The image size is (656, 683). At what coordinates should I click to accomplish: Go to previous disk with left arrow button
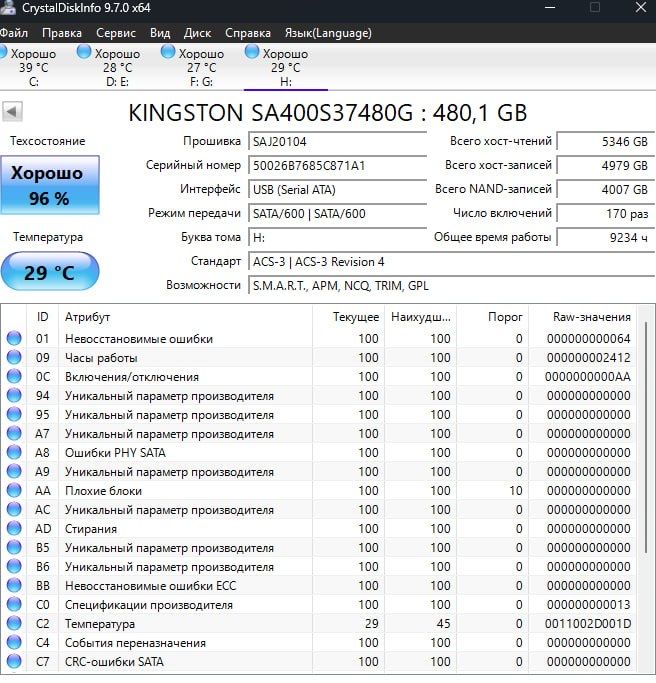12,112
